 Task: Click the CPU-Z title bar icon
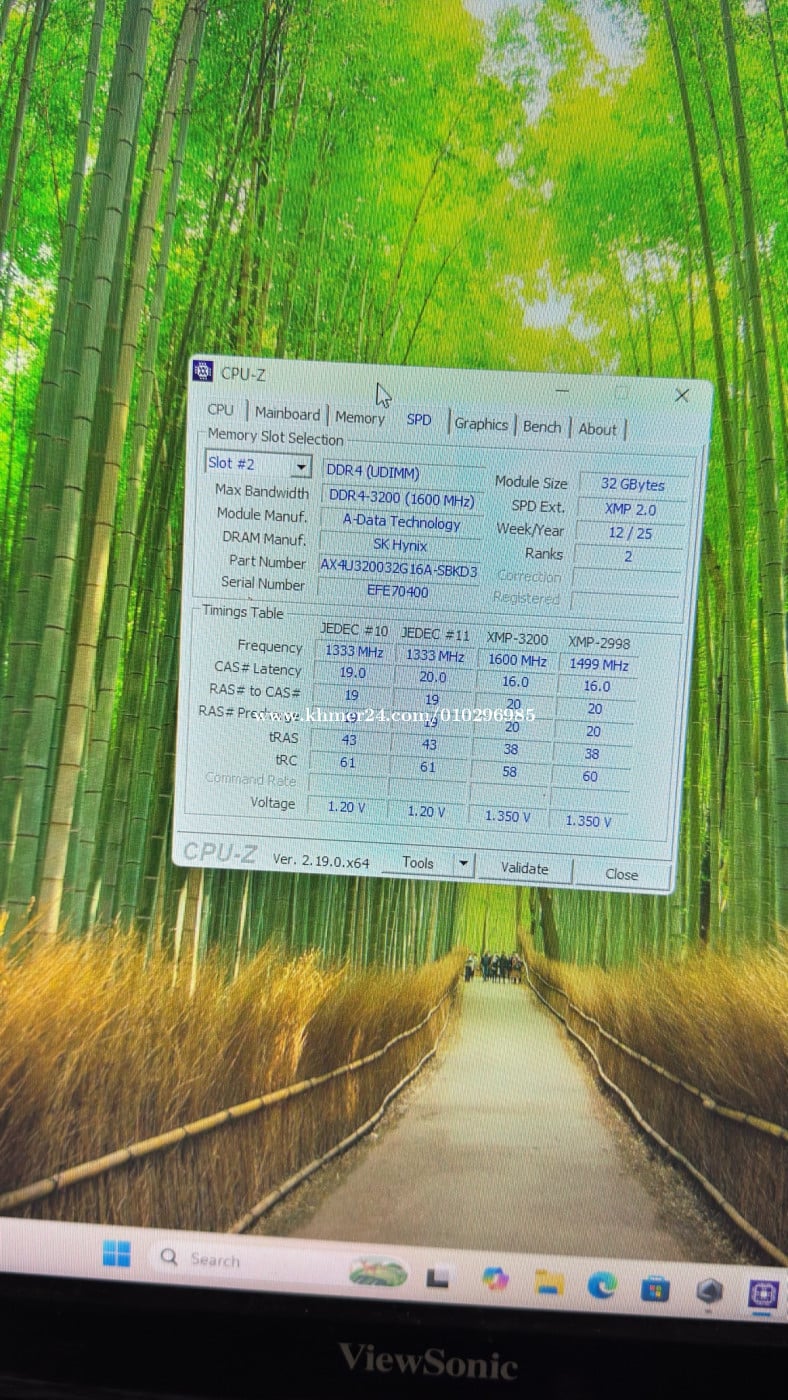[x=203, y=371]
